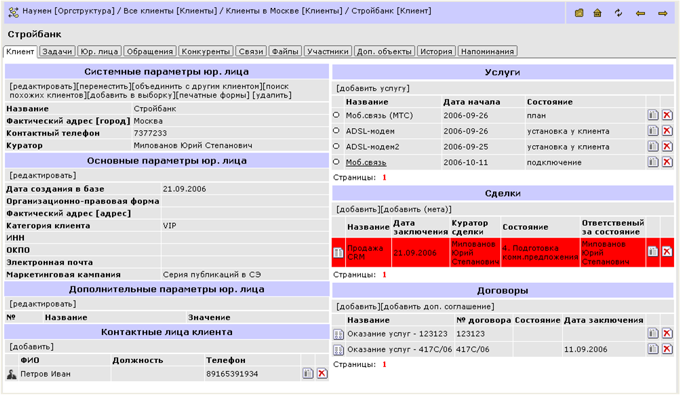This screenshot has width=680, height=395.
Task: Edit the Продажа CRM deal
Action: pos(653,251)
